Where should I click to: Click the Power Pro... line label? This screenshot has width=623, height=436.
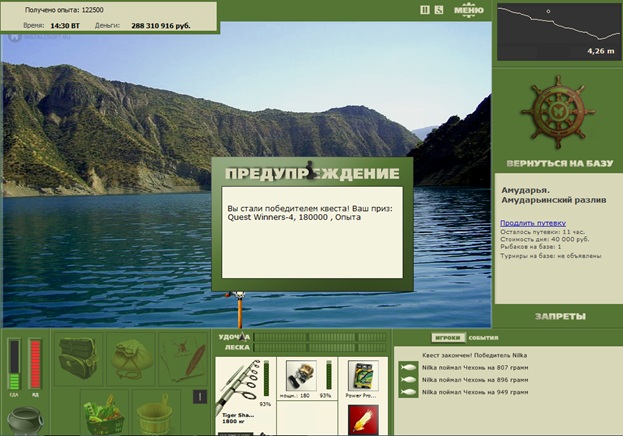tap(361, 396)
